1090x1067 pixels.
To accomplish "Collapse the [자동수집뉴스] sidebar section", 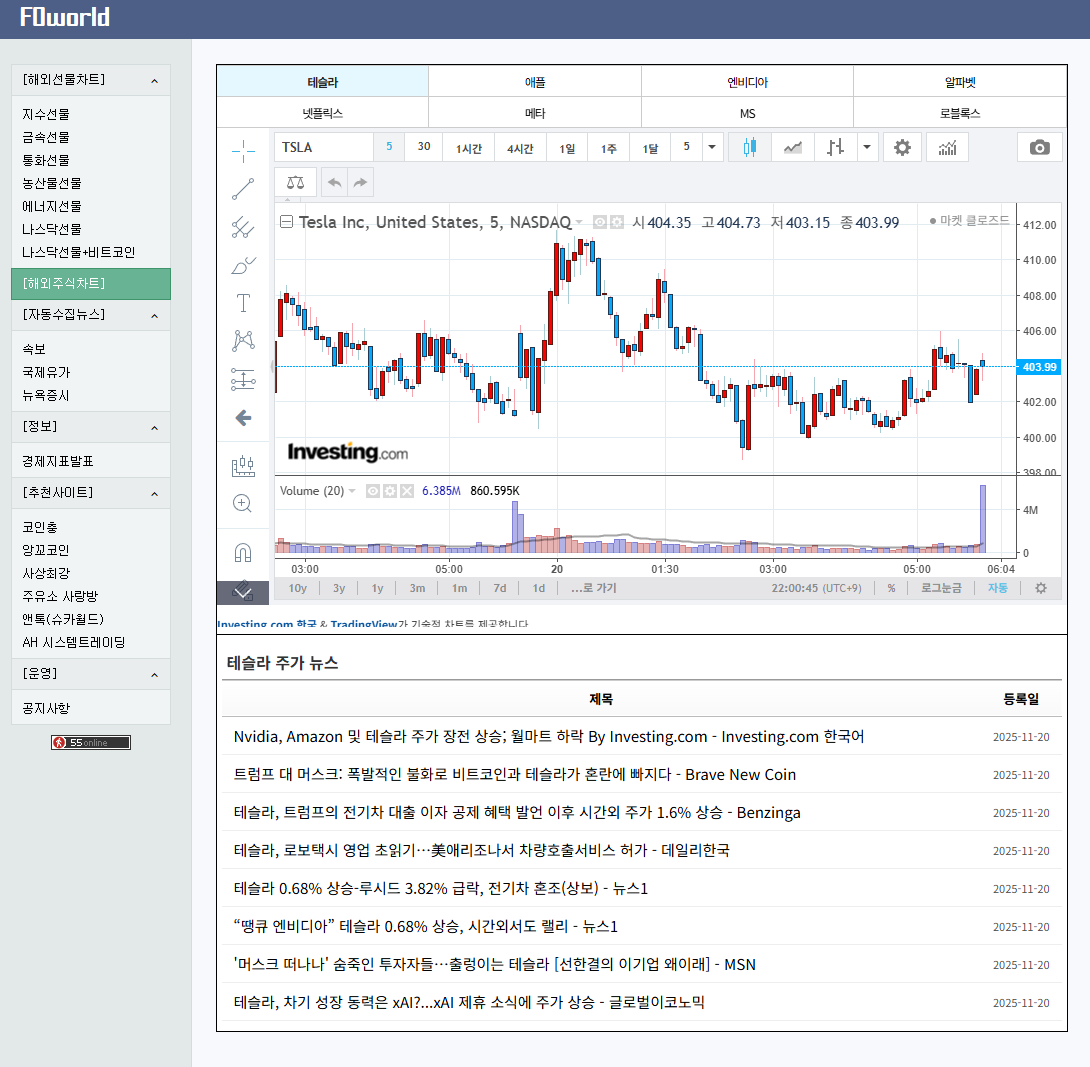I will (x=91, y=315).
